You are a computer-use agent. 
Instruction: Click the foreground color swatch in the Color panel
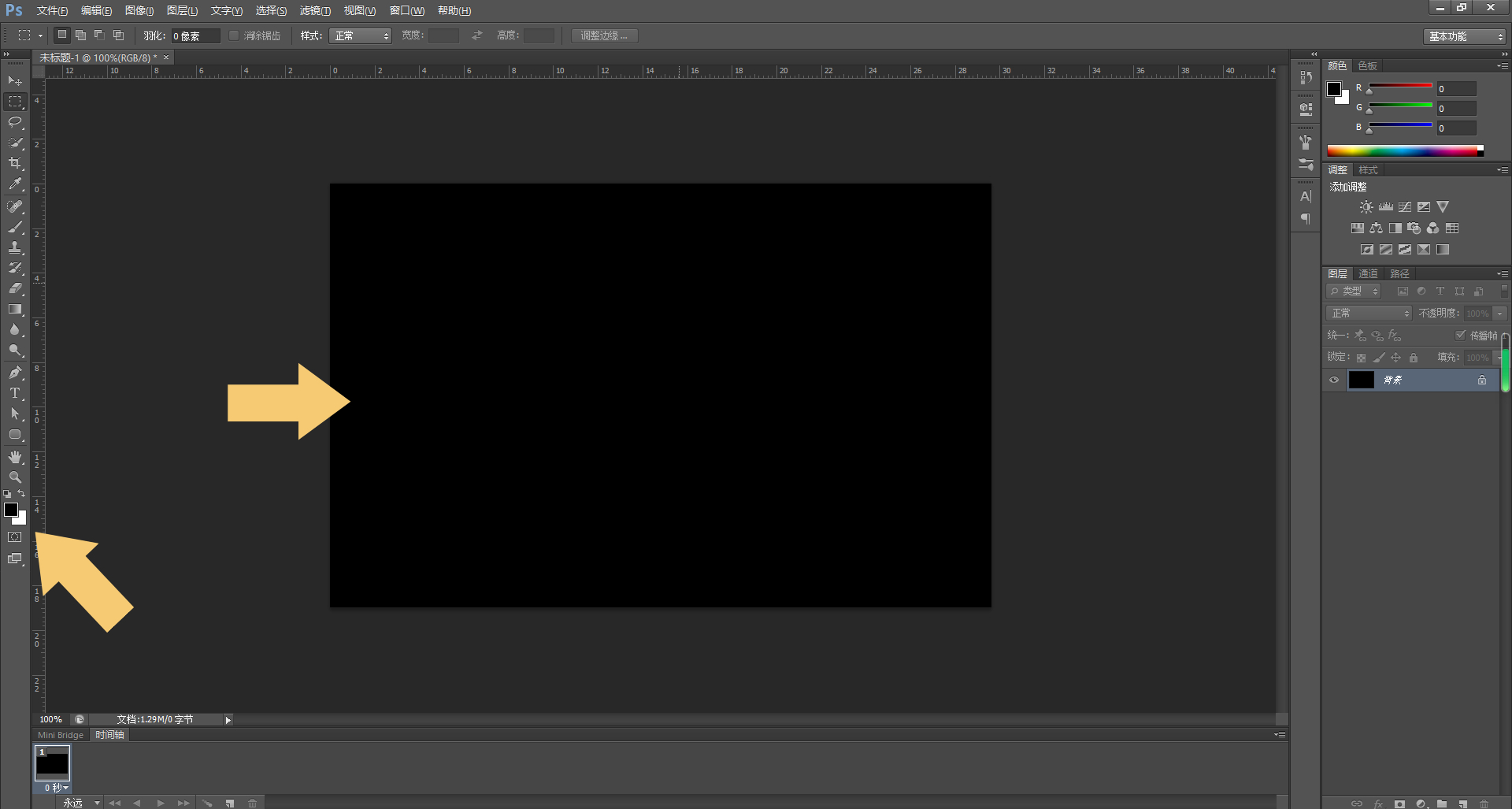tap(1334, 89)
